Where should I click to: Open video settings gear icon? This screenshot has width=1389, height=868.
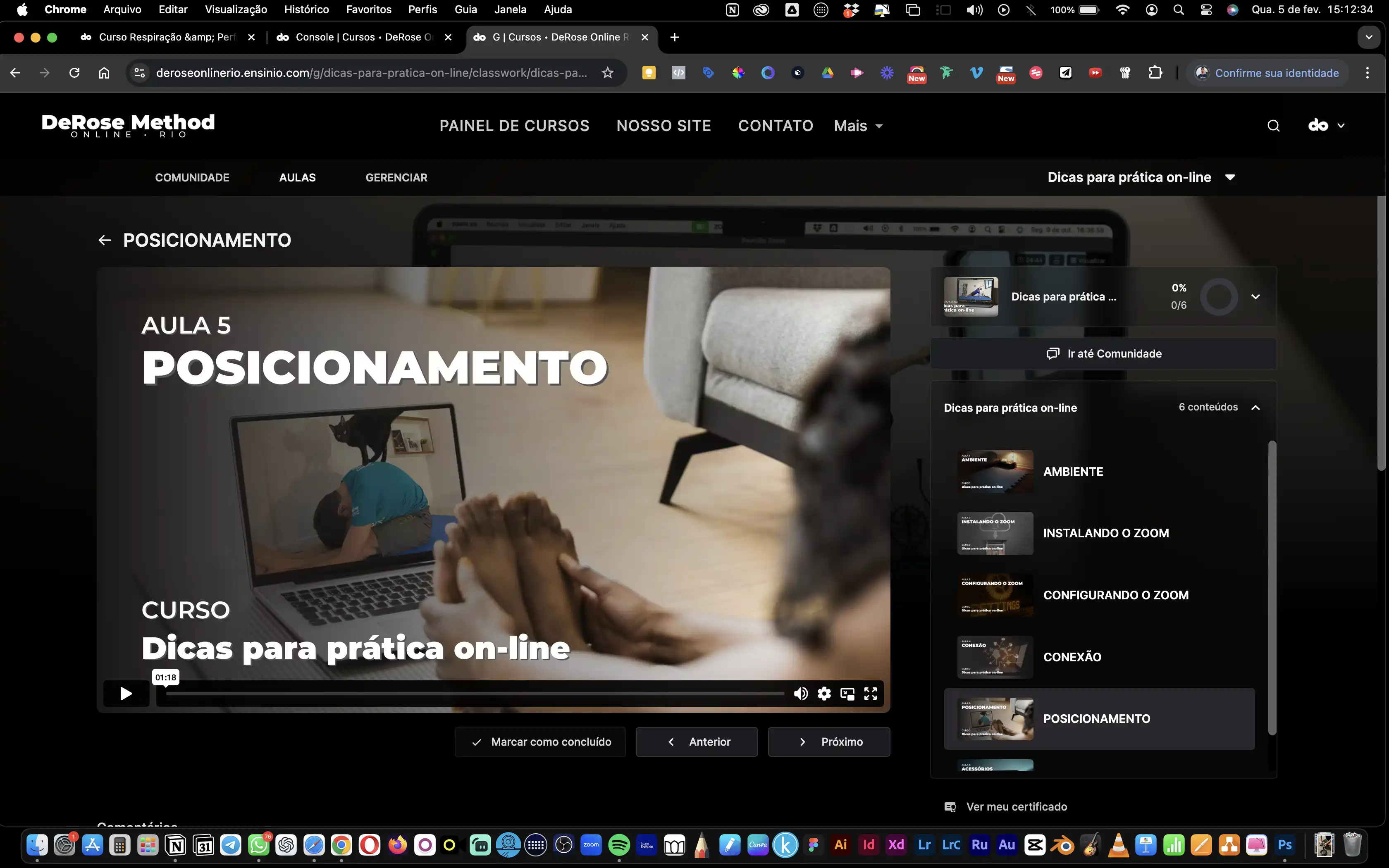click(824, 694)
